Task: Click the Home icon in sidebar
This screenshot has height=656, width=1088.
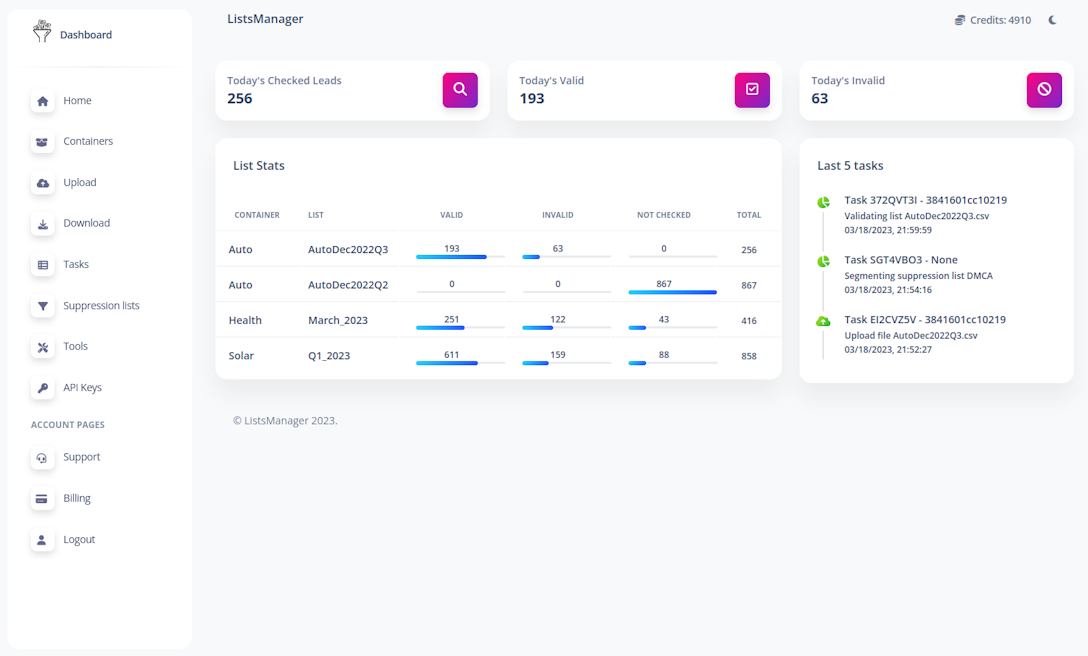Action: point(42,101)
